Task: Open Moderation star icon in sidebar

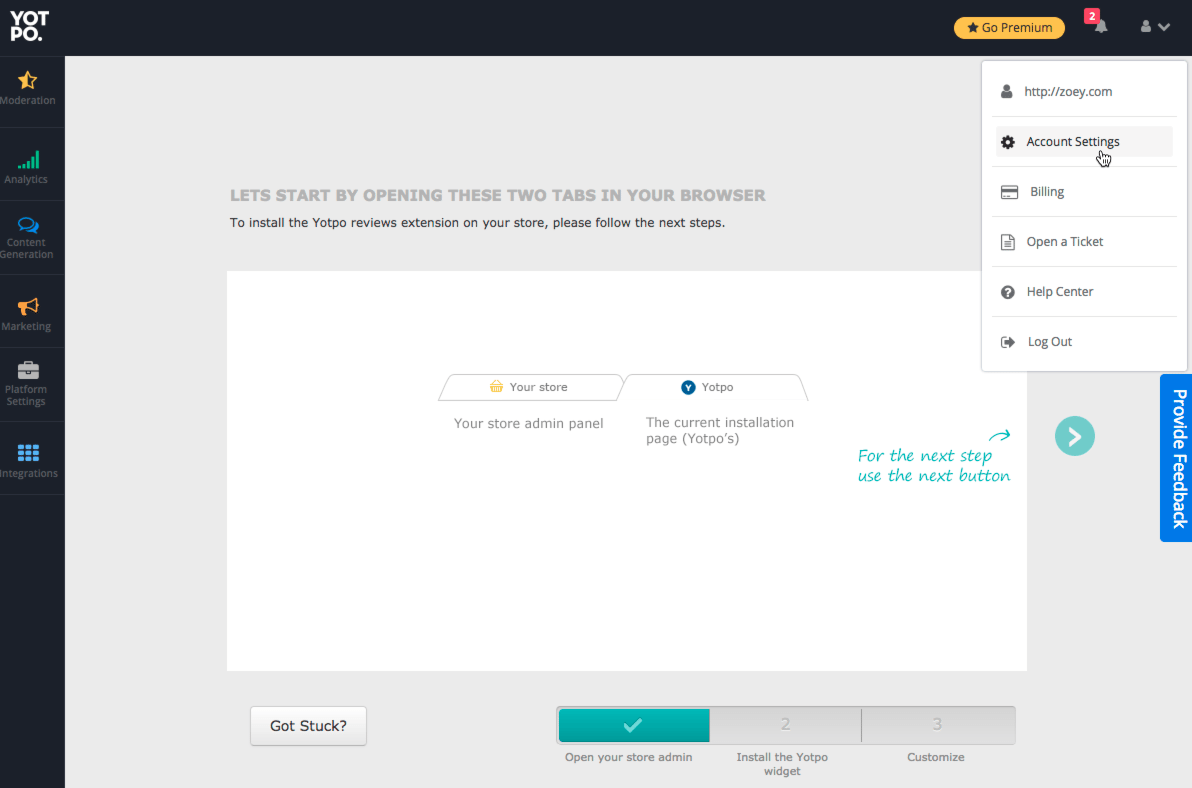Action: (28, 80)
